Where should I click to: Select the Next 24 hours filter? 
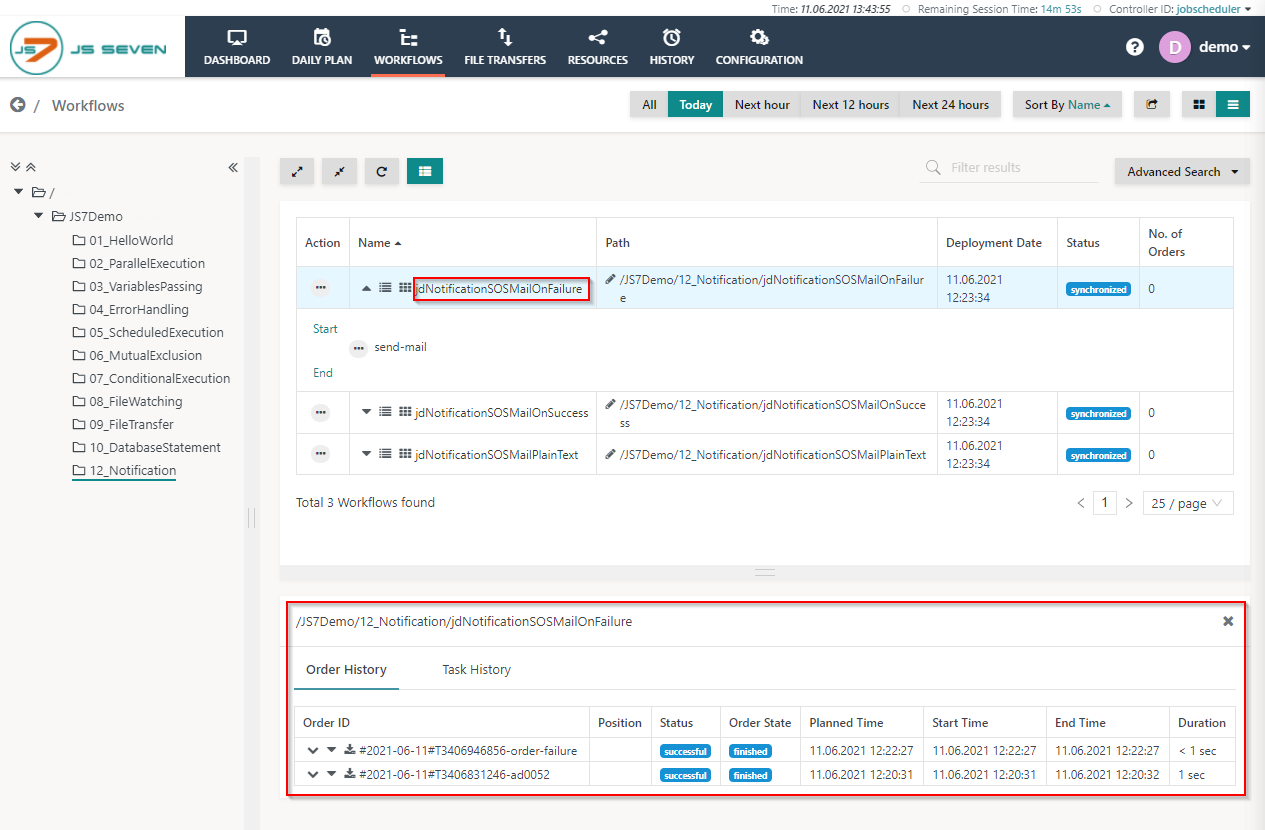point(950,105)
